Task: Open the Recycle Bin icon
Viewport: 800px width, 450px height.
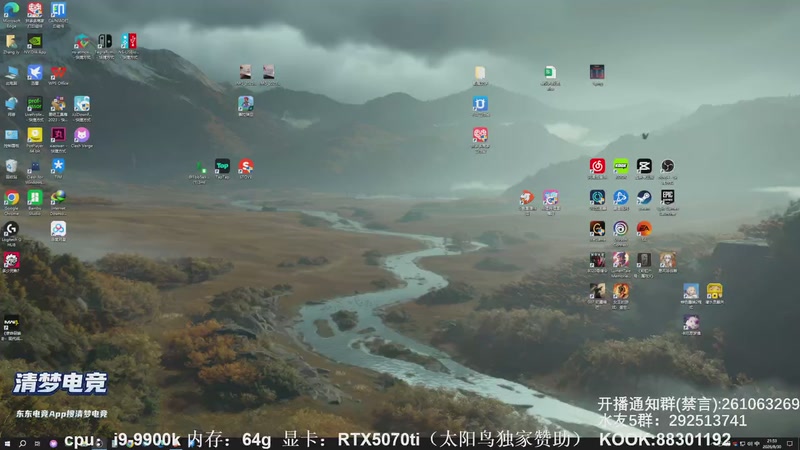Action: click(x=11, y=166)
